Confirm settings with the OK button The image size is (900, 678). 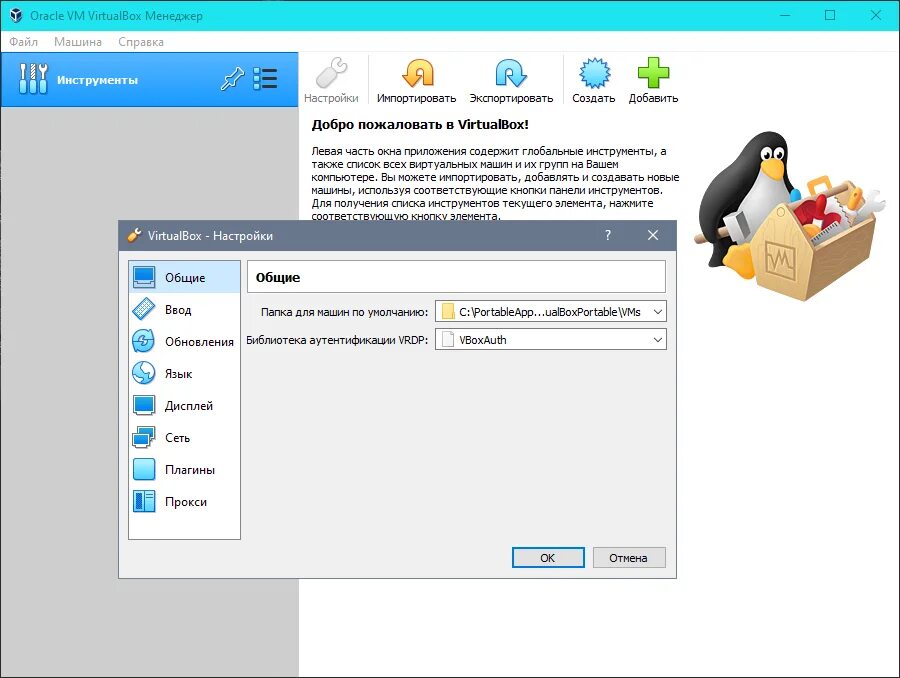pyautogui.click(x=548, y=557)
